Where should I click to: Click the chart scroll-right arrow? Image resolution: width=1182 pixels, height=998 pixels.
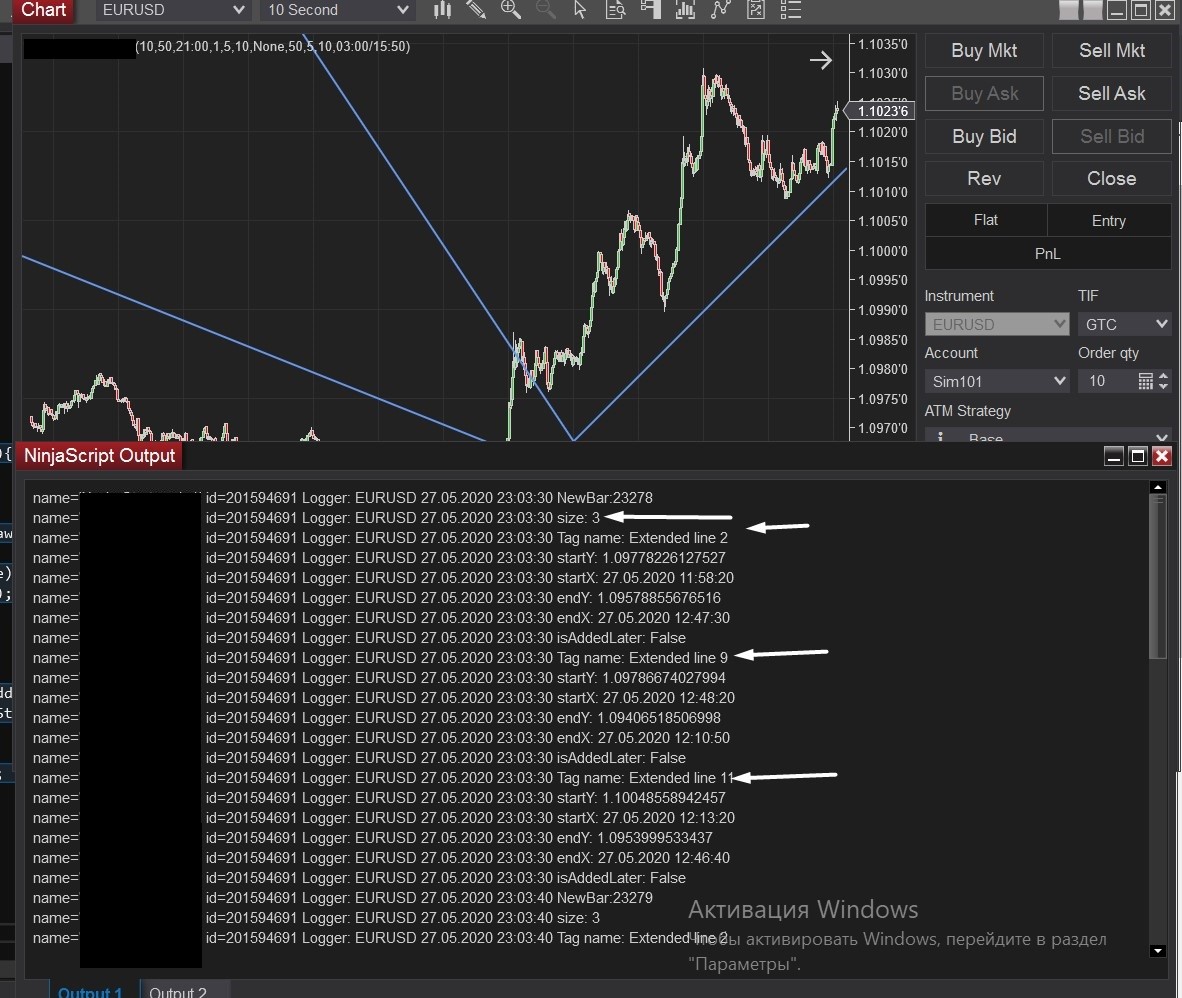click(821, 60)
